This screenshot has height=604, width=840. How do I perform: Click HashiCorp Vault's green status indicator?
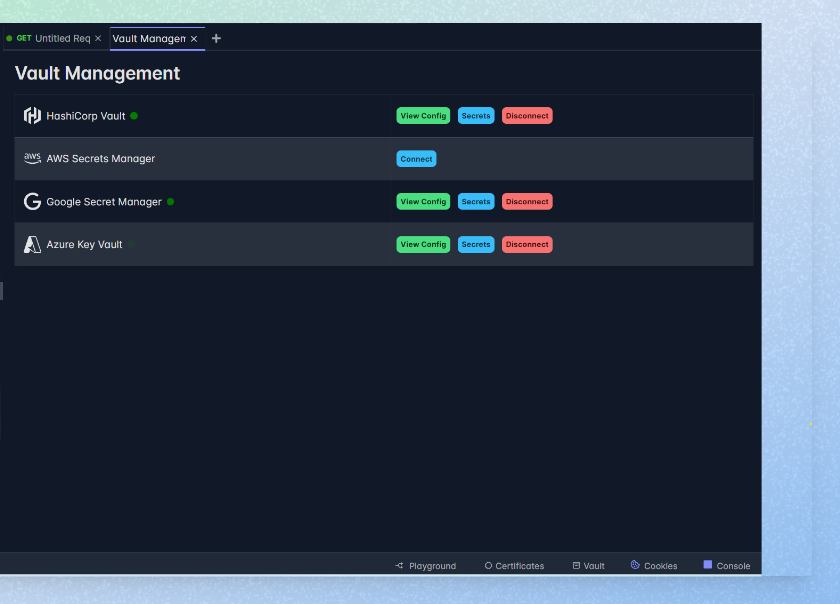(x=133, y=115)
